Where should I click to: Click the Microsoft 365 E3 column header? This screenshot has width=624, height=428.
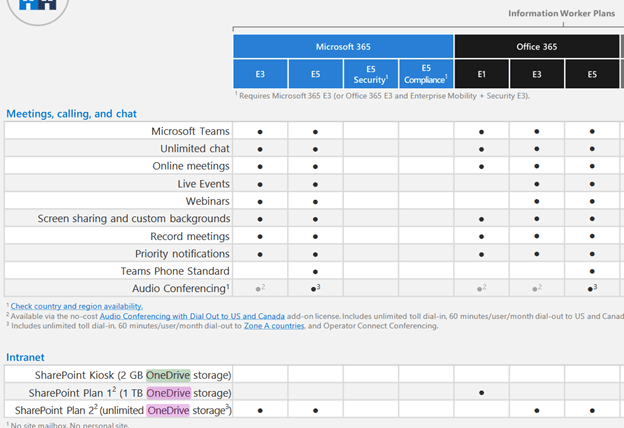click(260, 74)
